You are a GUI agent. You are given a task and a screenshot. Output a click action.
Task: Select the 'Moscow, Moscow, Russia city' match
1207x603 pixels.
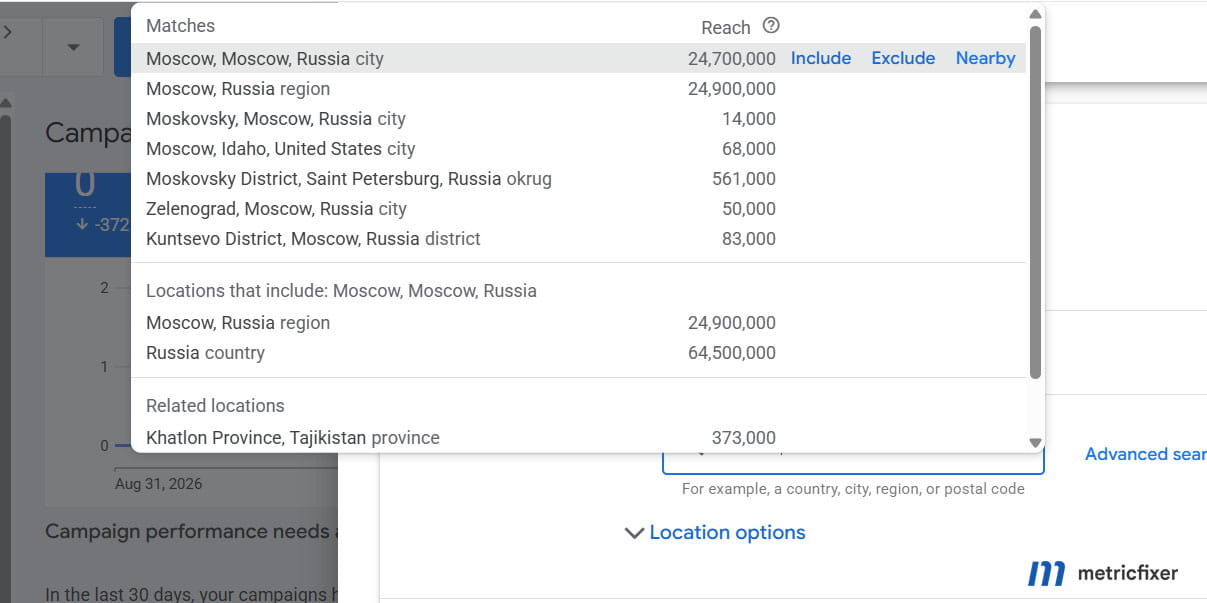[x=578, y=58]
